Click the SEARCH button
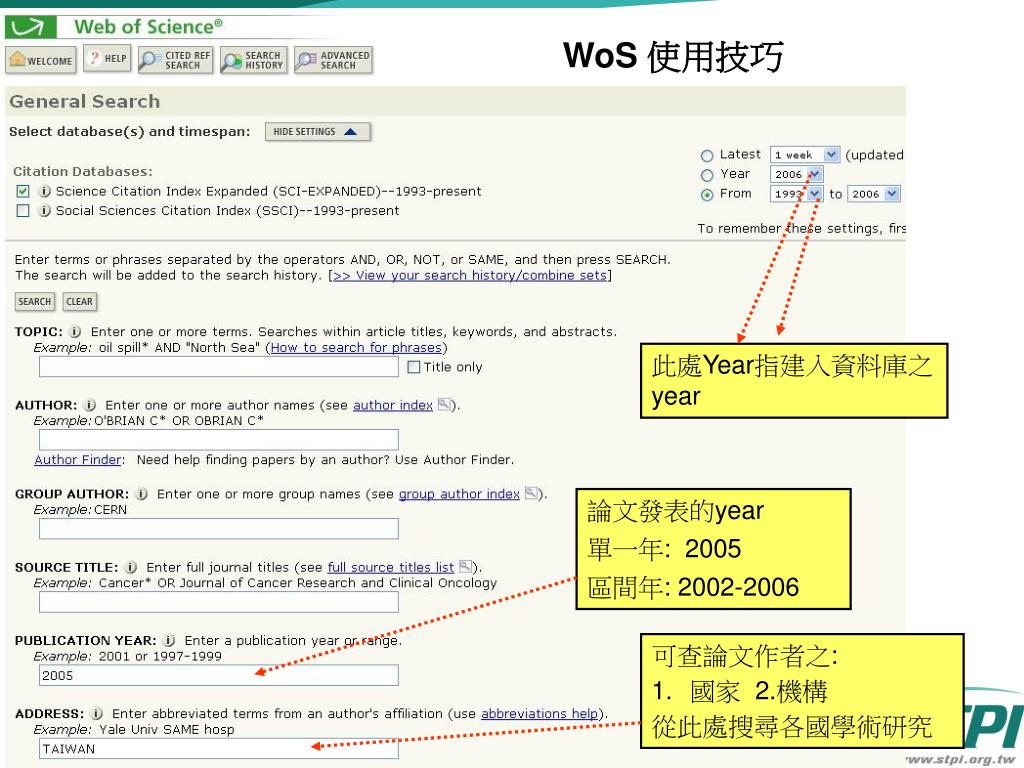The height and width of the screenshot is (768, 1024). point(35,302)
